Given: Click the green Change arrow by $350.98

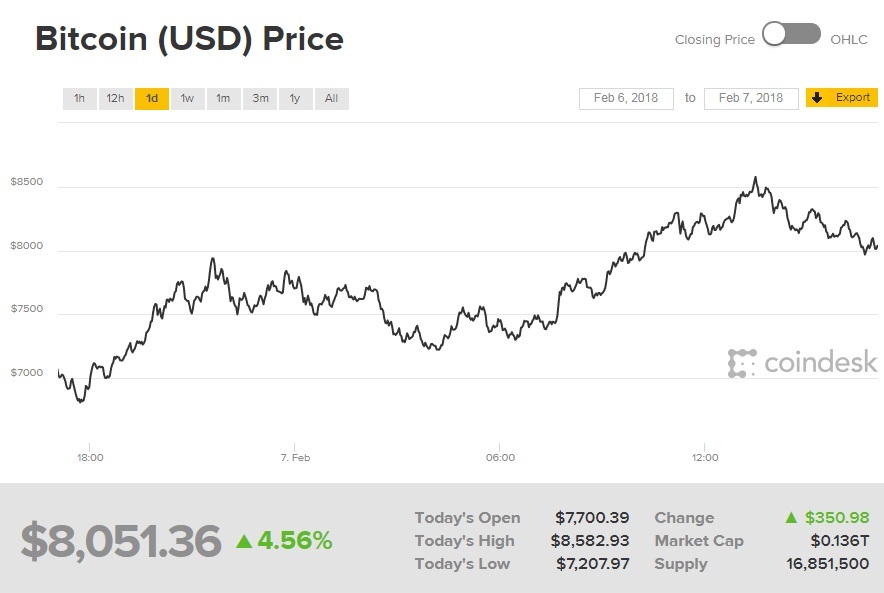Looking at the screenshot, I should [792, 518].
